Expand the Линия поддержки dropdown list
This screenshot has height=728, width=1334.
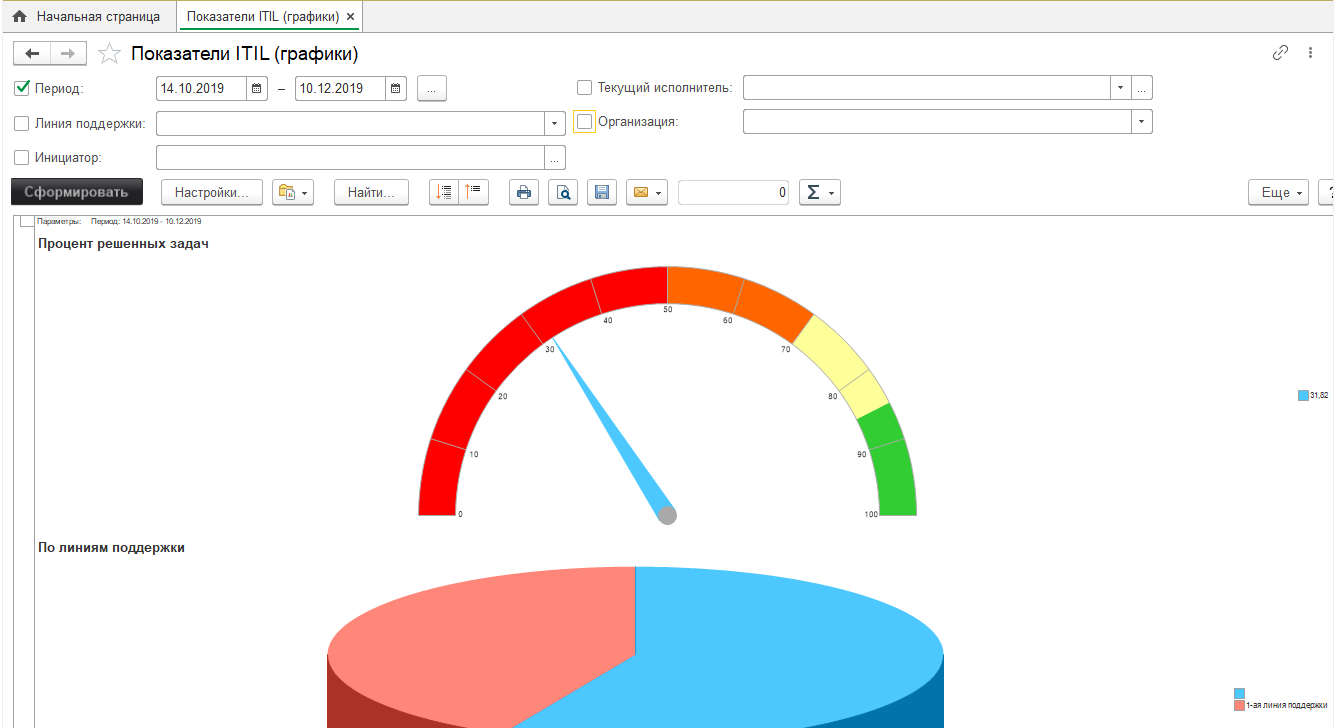(555, 124)
